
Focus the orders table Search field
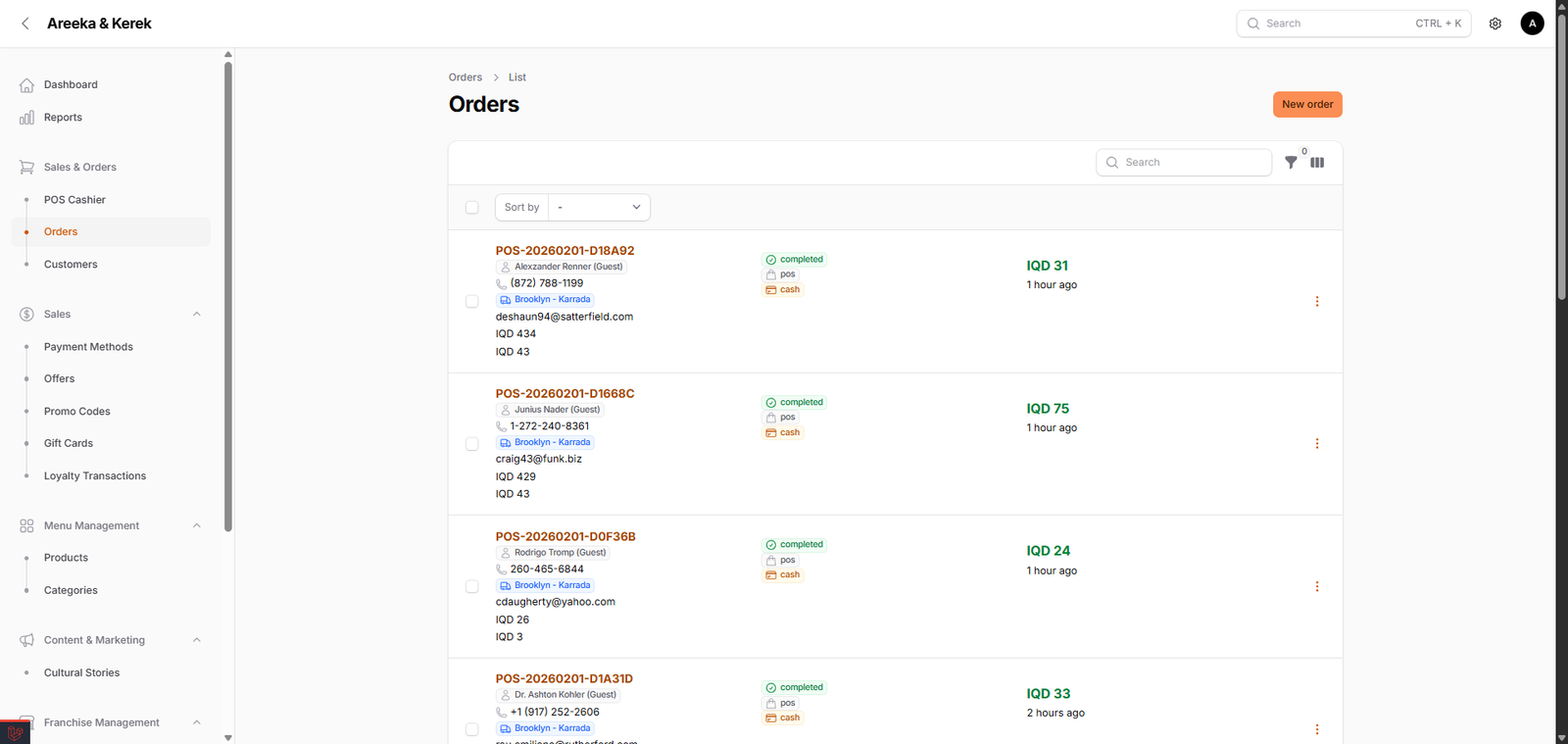click(1184, 163)
